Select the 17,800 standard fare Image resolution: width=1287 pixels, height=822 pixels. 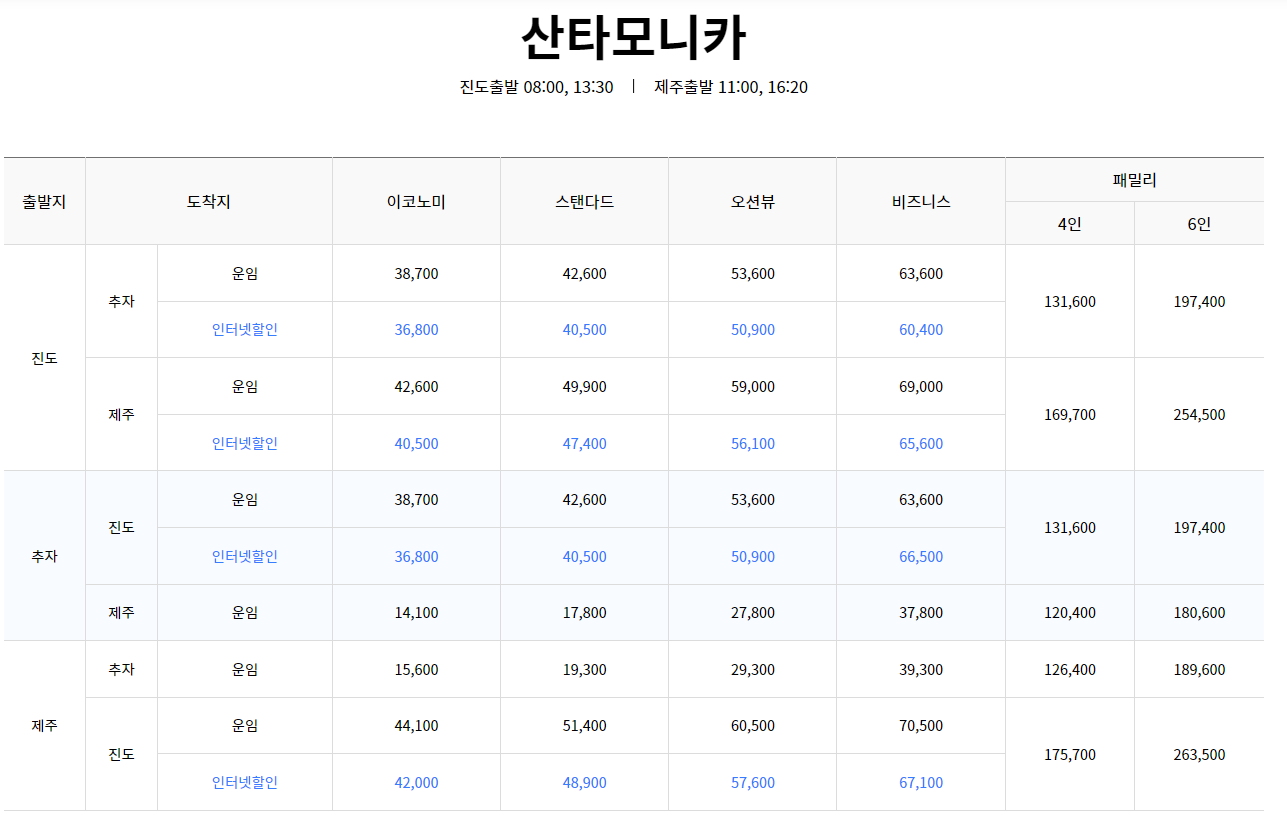tap(585, 613)
